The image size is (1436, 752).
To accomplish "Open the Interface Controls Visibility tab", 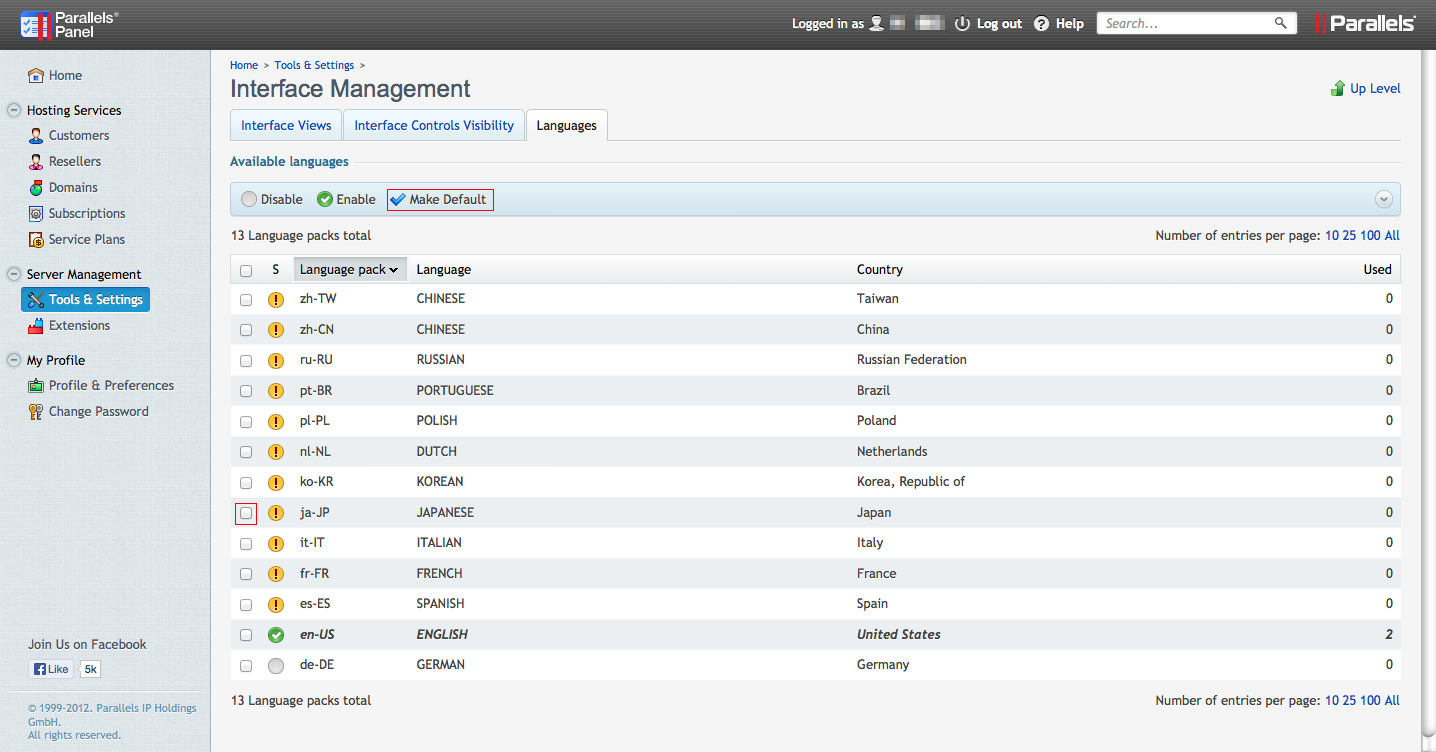I will [434, 125].
